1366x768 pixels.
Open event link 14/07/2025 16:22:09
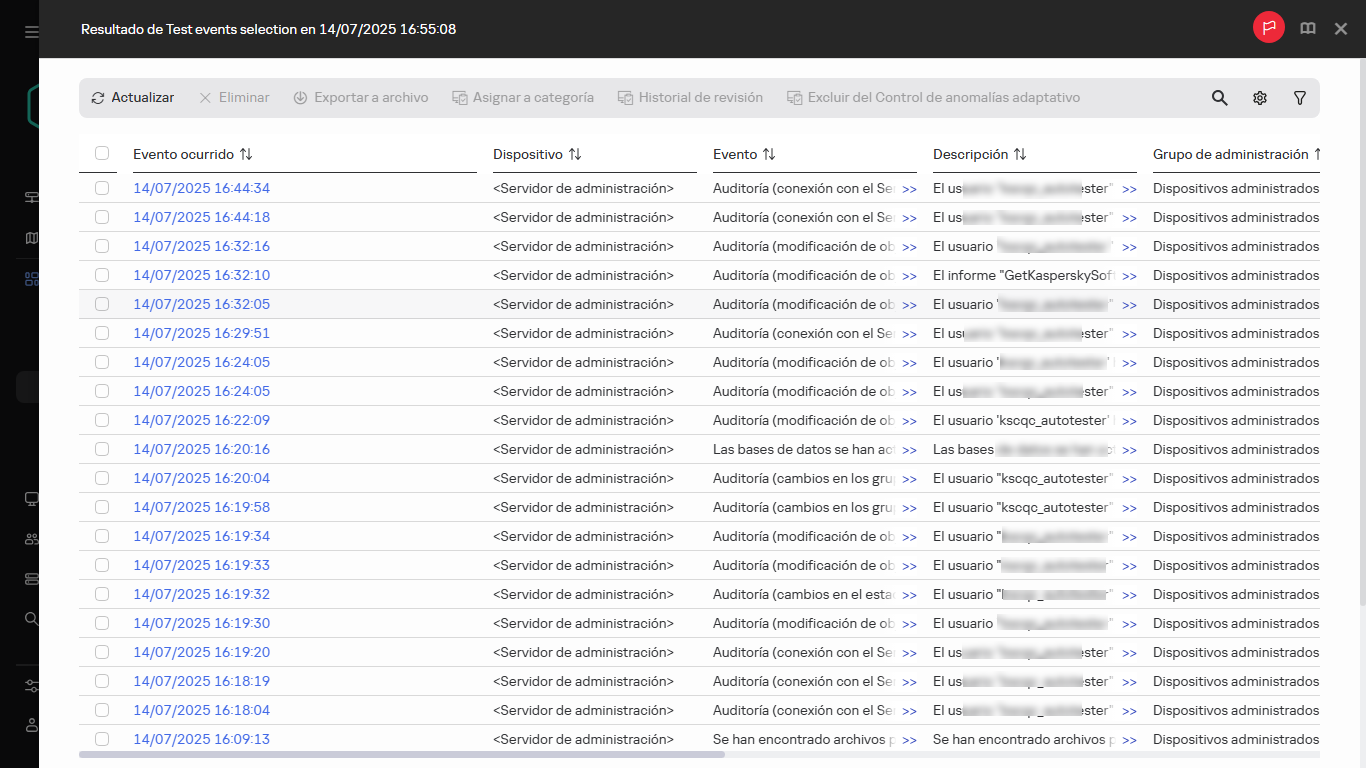201,420
